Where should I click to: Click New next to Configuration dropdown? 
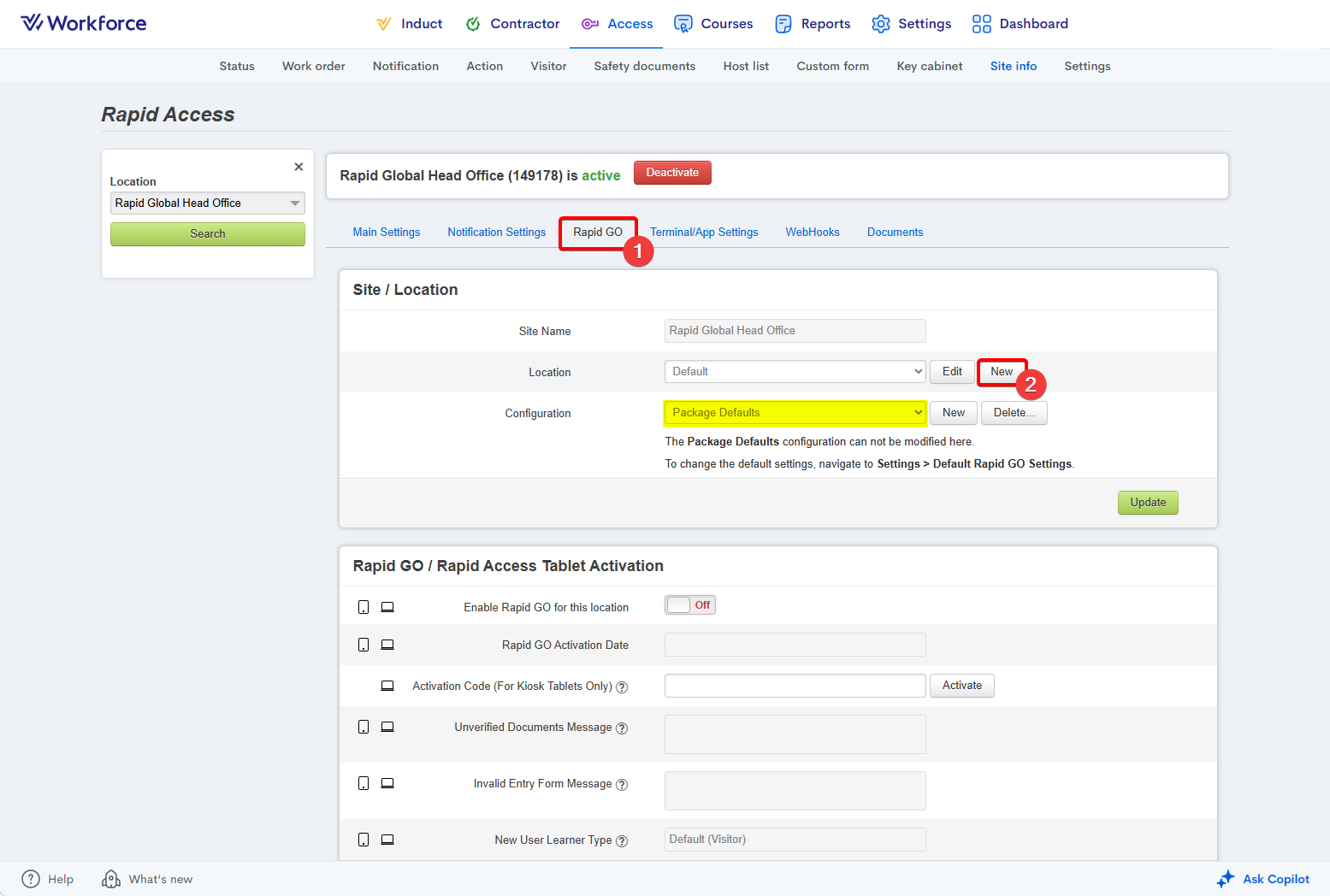[x=954, y=413]
